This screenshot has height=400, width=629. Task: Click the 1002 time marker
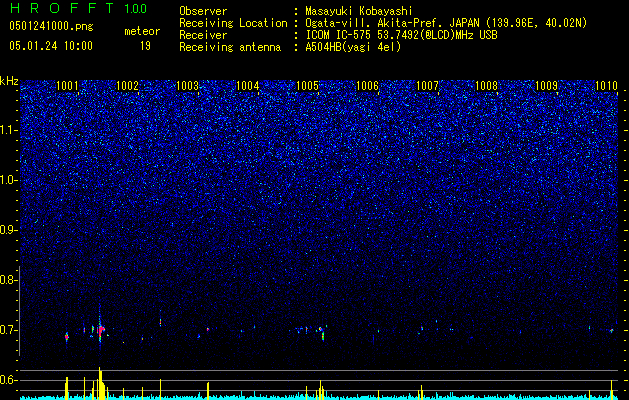pyautogui.click(x=127, y=85)
